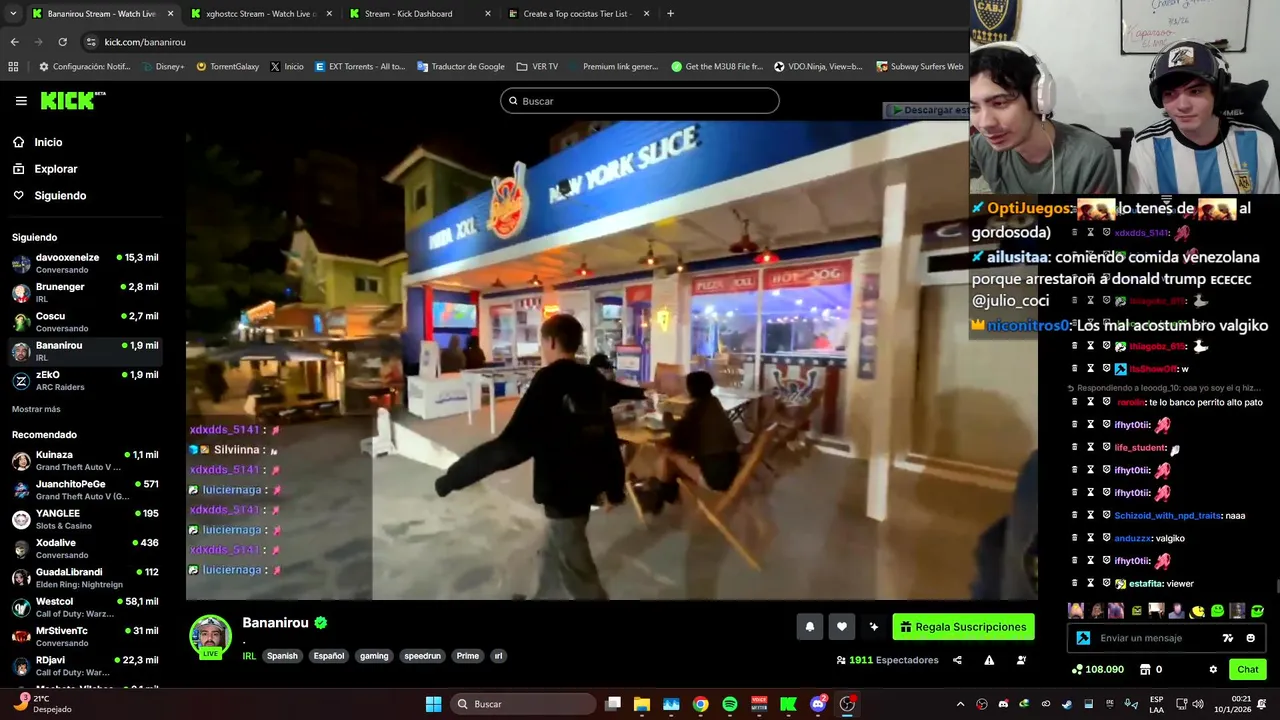This screenshot has width=1280, height=720.
Task: Open Spotify from the taskbar
Action: coord(730,704)
